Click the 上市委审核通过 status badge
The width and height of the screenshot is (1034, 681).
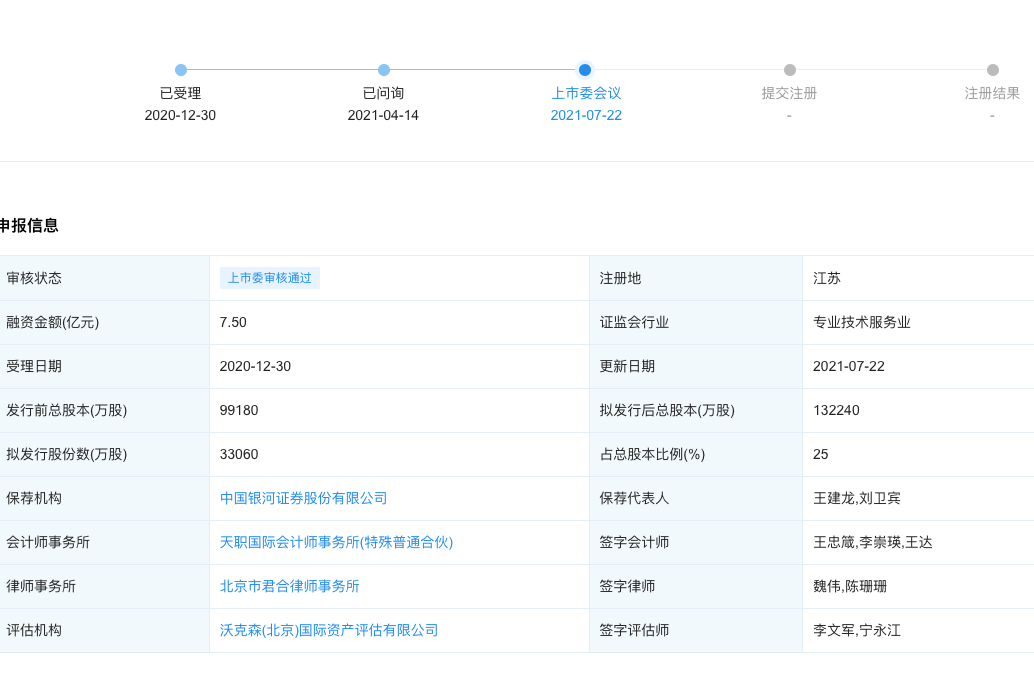point(270,278)
